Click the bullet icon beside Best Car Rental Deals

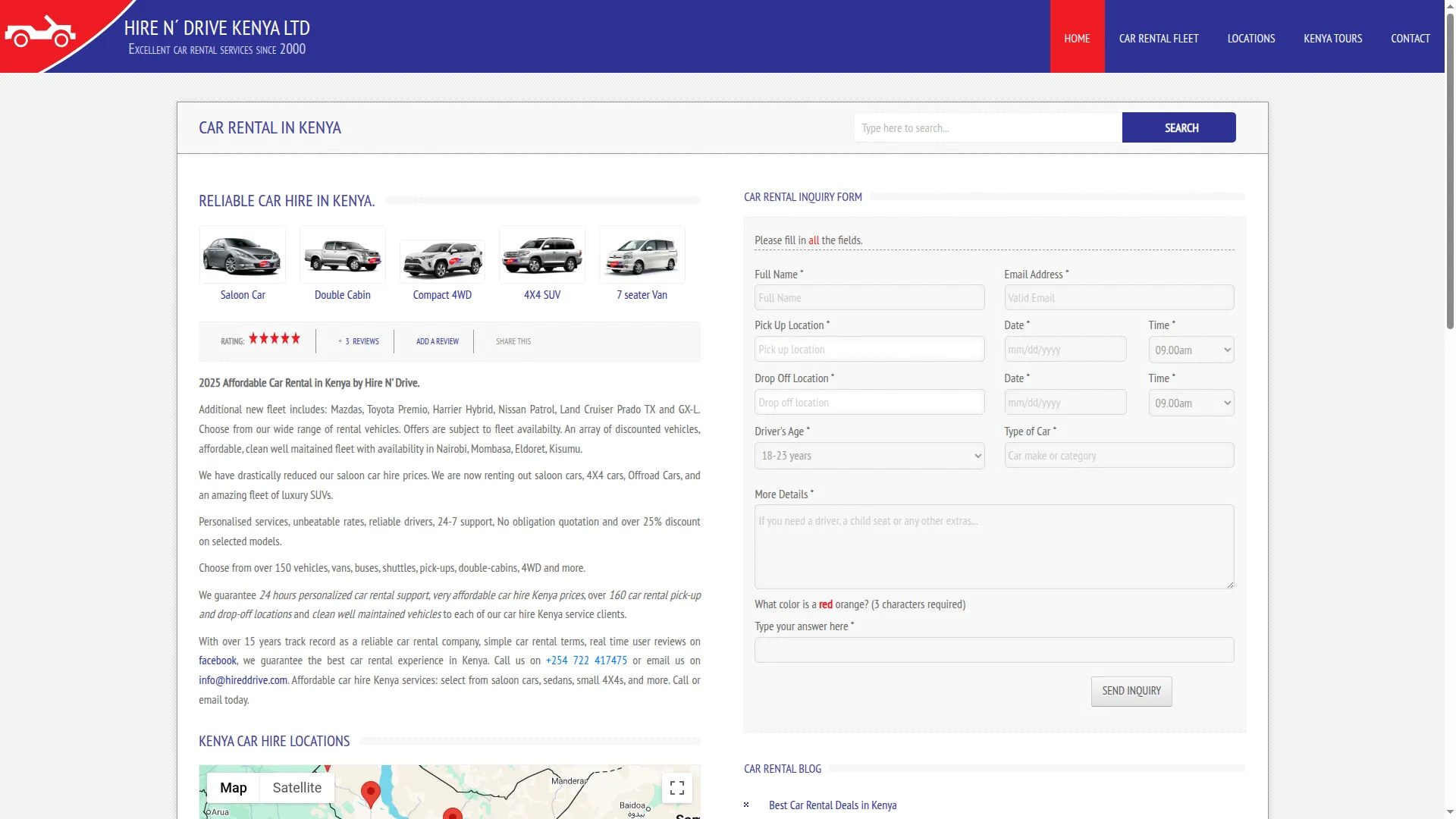[746, 805]
